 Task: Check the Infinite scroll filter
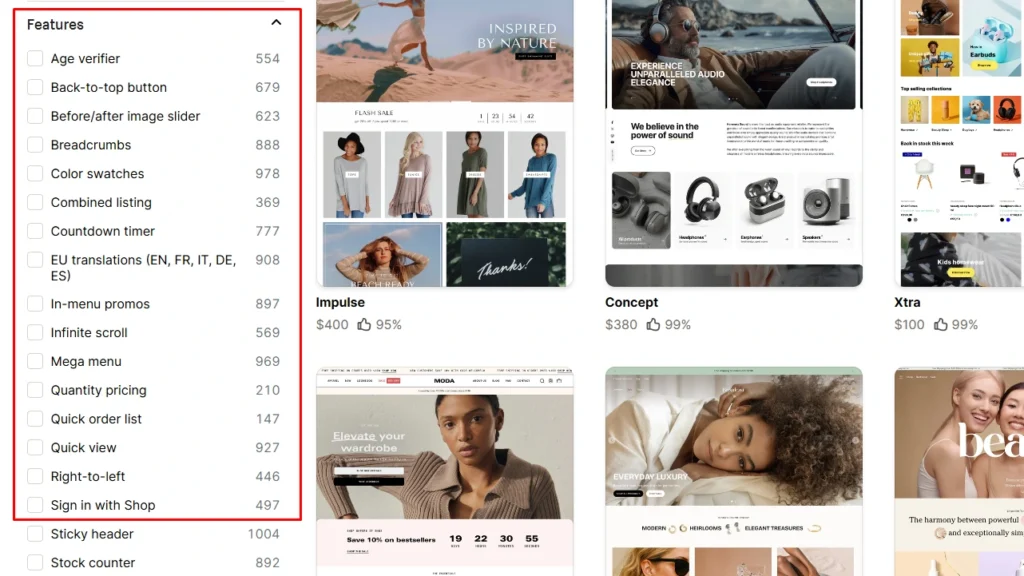(x=36, y=332)
